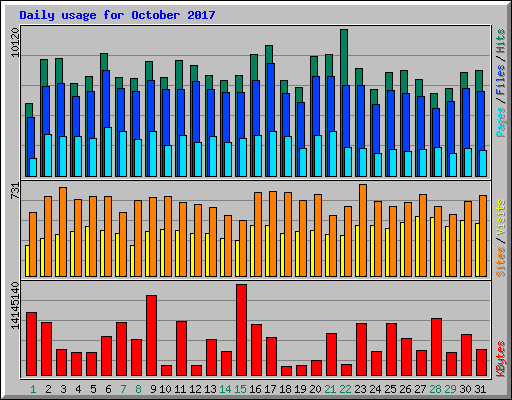
Task: Click the short red KBytes bar for day 18
Action: 287,371
